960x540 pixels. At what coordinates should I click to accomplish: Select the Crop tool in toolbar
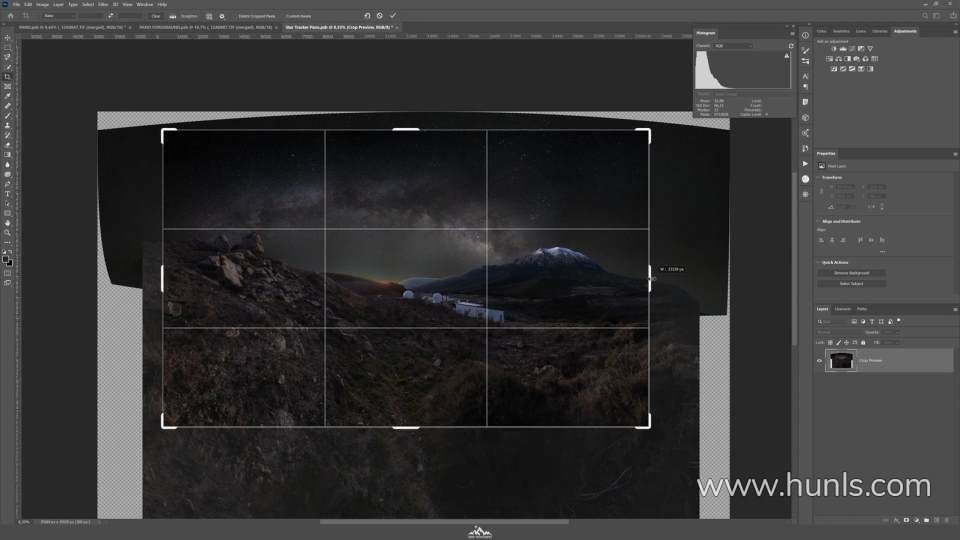coord(7,77)
